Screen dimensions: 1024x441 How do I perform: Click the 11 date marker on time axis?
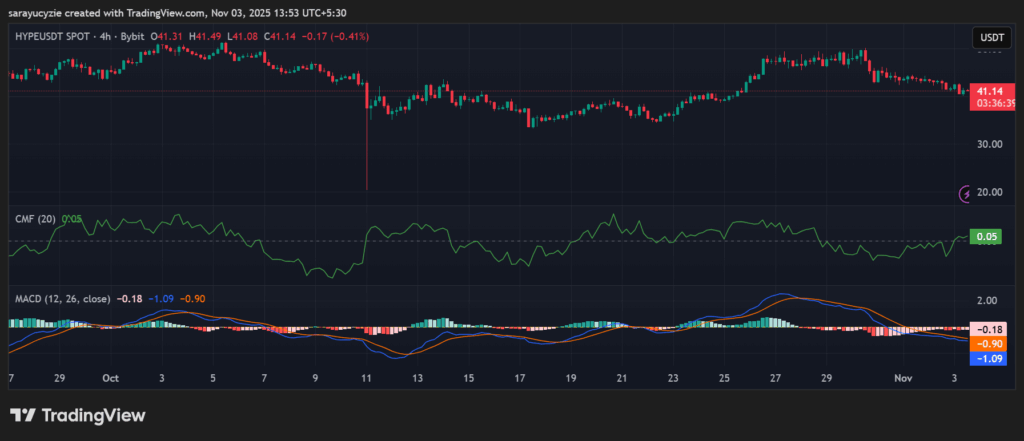[367, 379]
